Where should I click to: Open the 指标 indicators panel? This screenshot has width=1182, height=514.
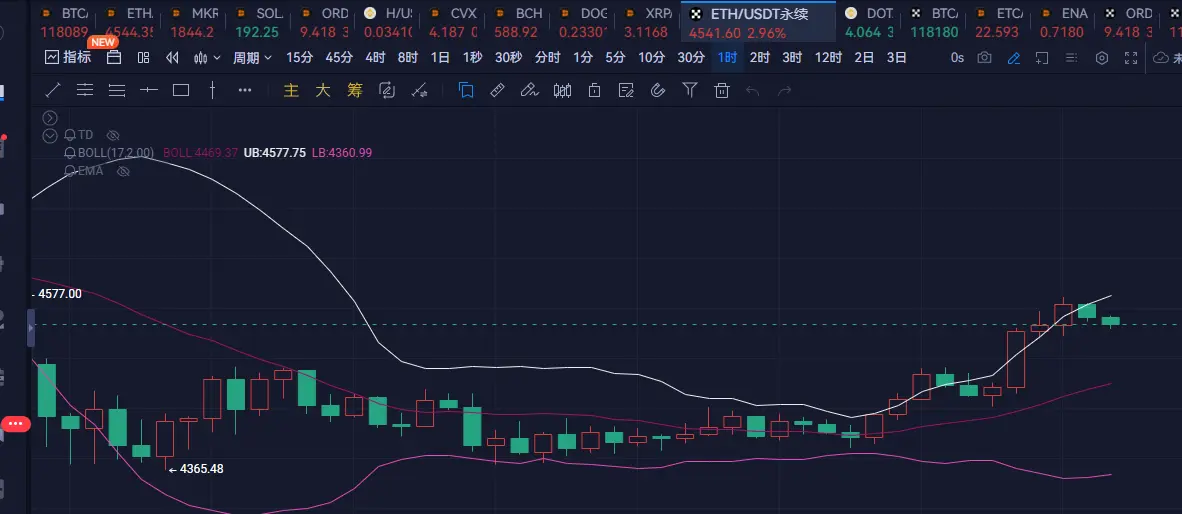(x=68, y=57)
